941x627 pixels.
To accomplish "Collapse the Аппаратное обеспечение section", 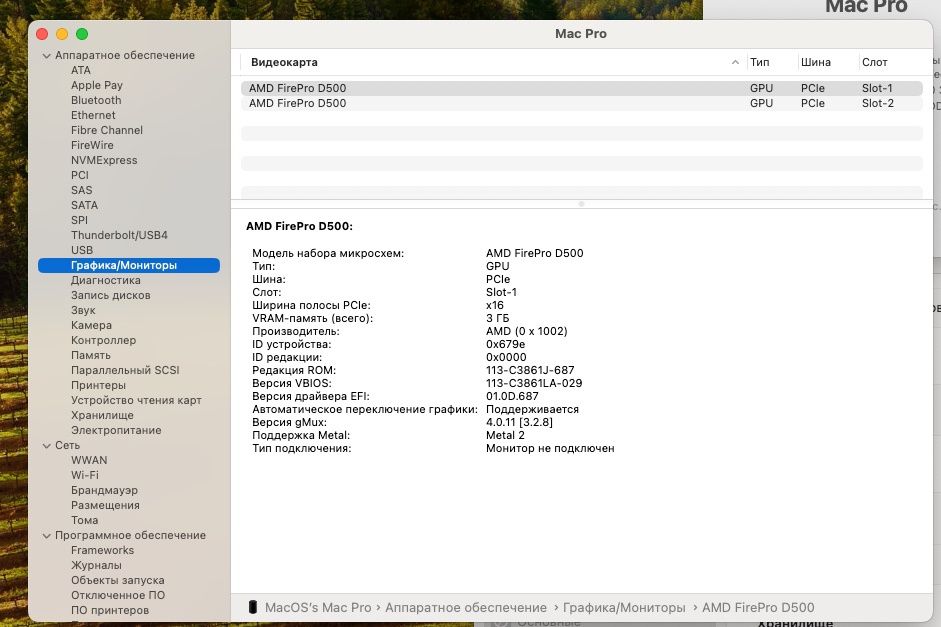I will click(x=47, y=56).
